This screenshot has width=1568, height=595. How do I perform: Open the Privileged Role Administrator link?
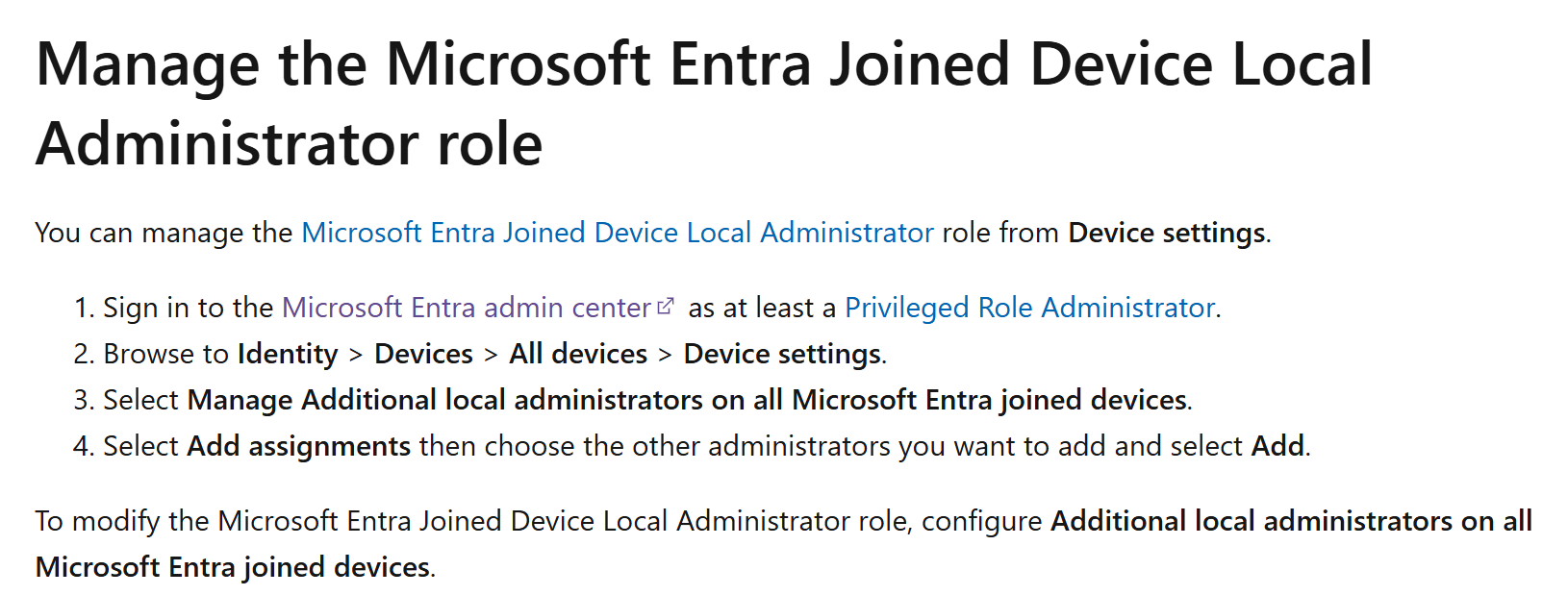tap(1030, 308)
